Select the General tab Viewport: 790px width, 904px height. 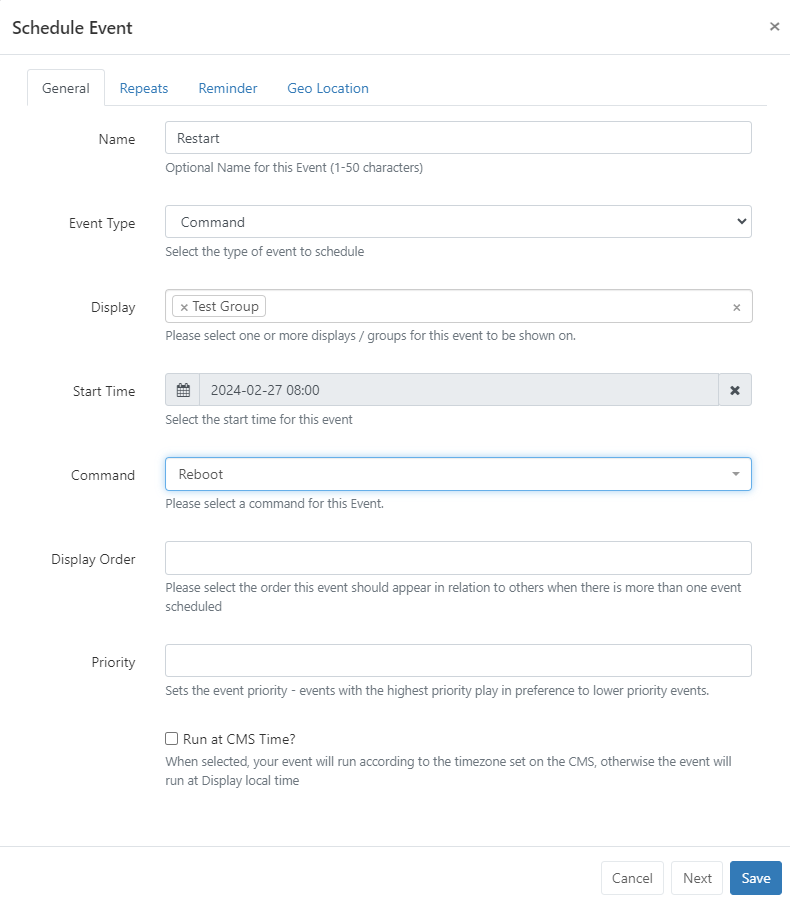tap(66, 88)
